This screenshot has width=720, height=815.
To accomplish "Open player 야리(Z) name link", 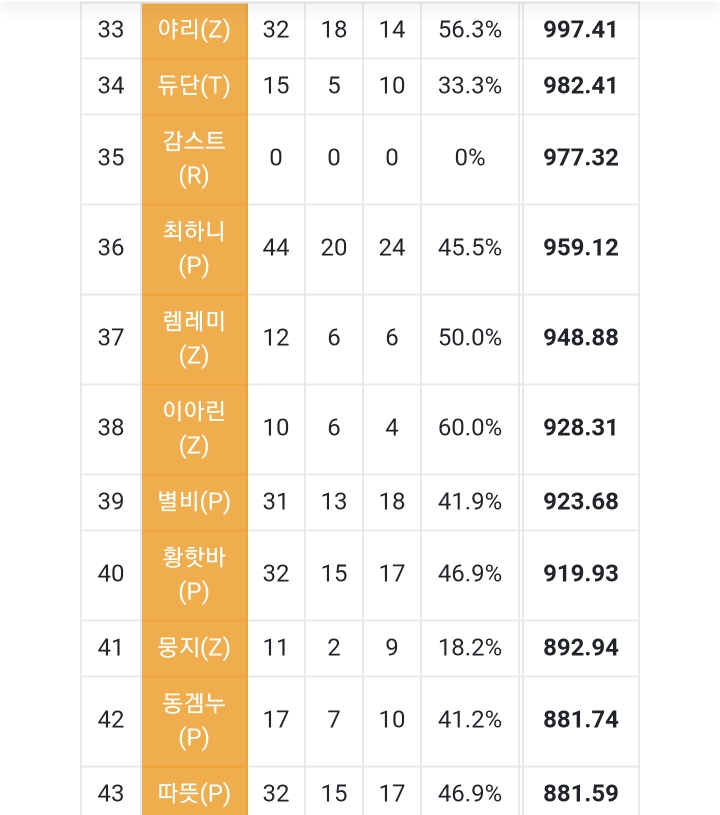I will (194, 30).
